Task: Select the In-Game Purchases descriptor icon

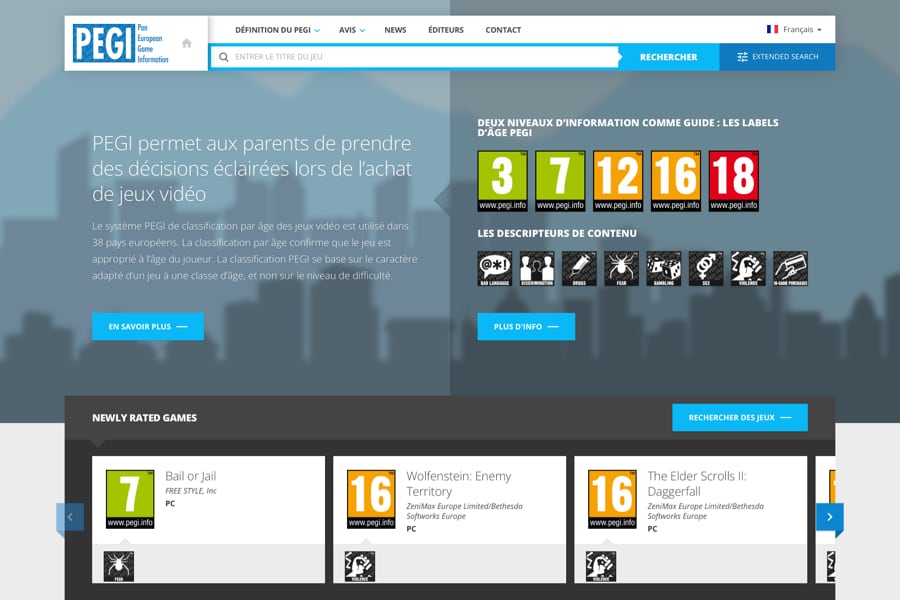Action: (x=790, y=268)
